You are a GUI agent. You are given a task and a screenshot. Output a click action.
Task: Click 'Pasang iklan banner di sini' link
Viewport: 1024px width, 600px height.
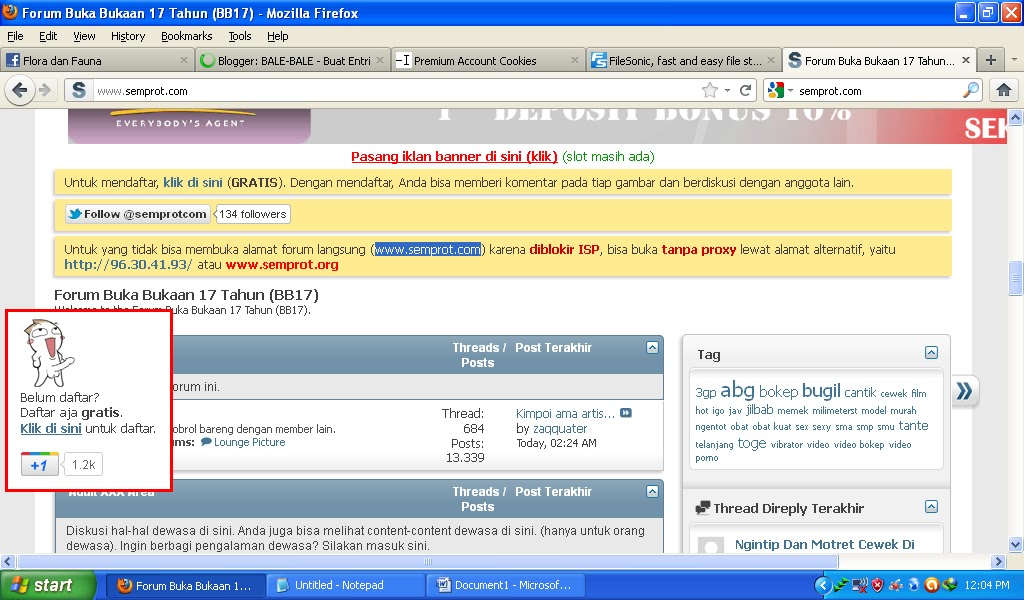click(453, 157)
